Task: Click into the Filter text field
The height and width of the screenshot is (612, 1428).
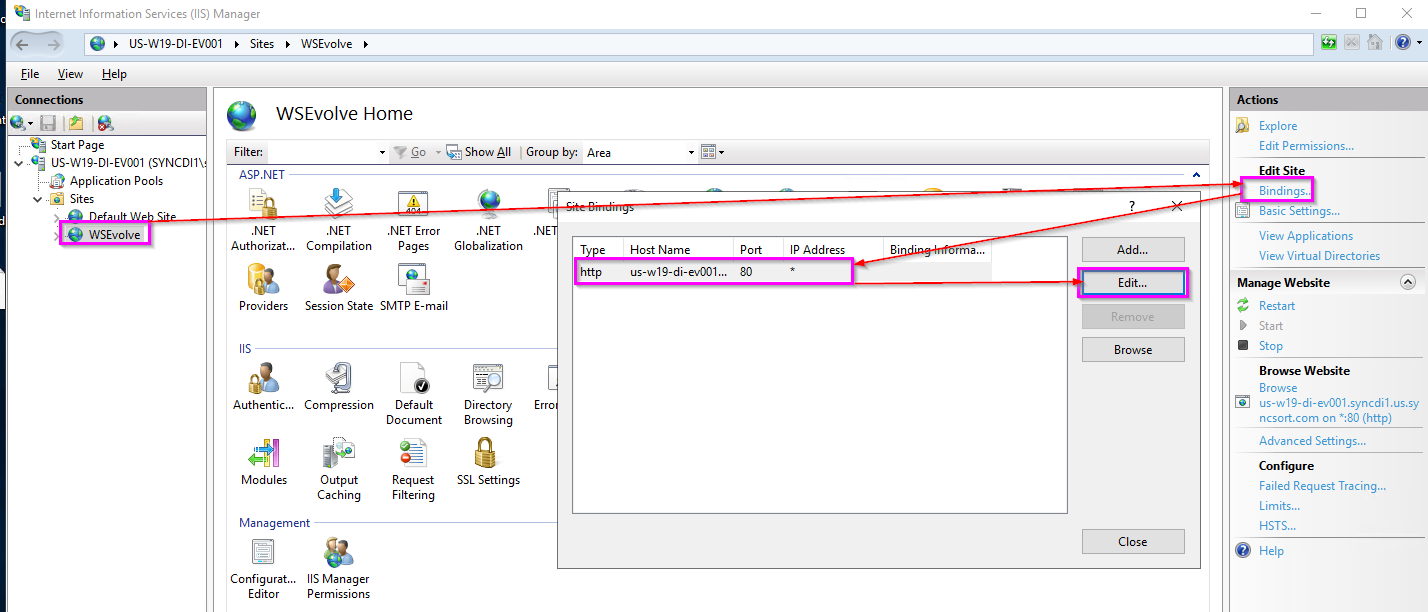Action: [322, 152]
